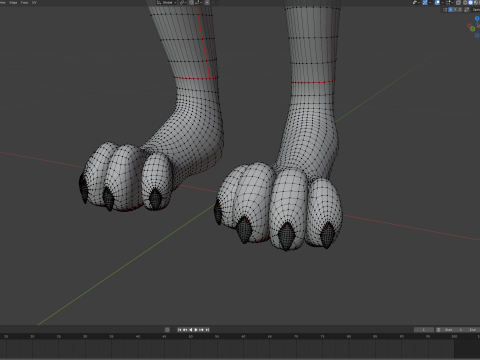Switch to wireframe shading

click(465, 2)
